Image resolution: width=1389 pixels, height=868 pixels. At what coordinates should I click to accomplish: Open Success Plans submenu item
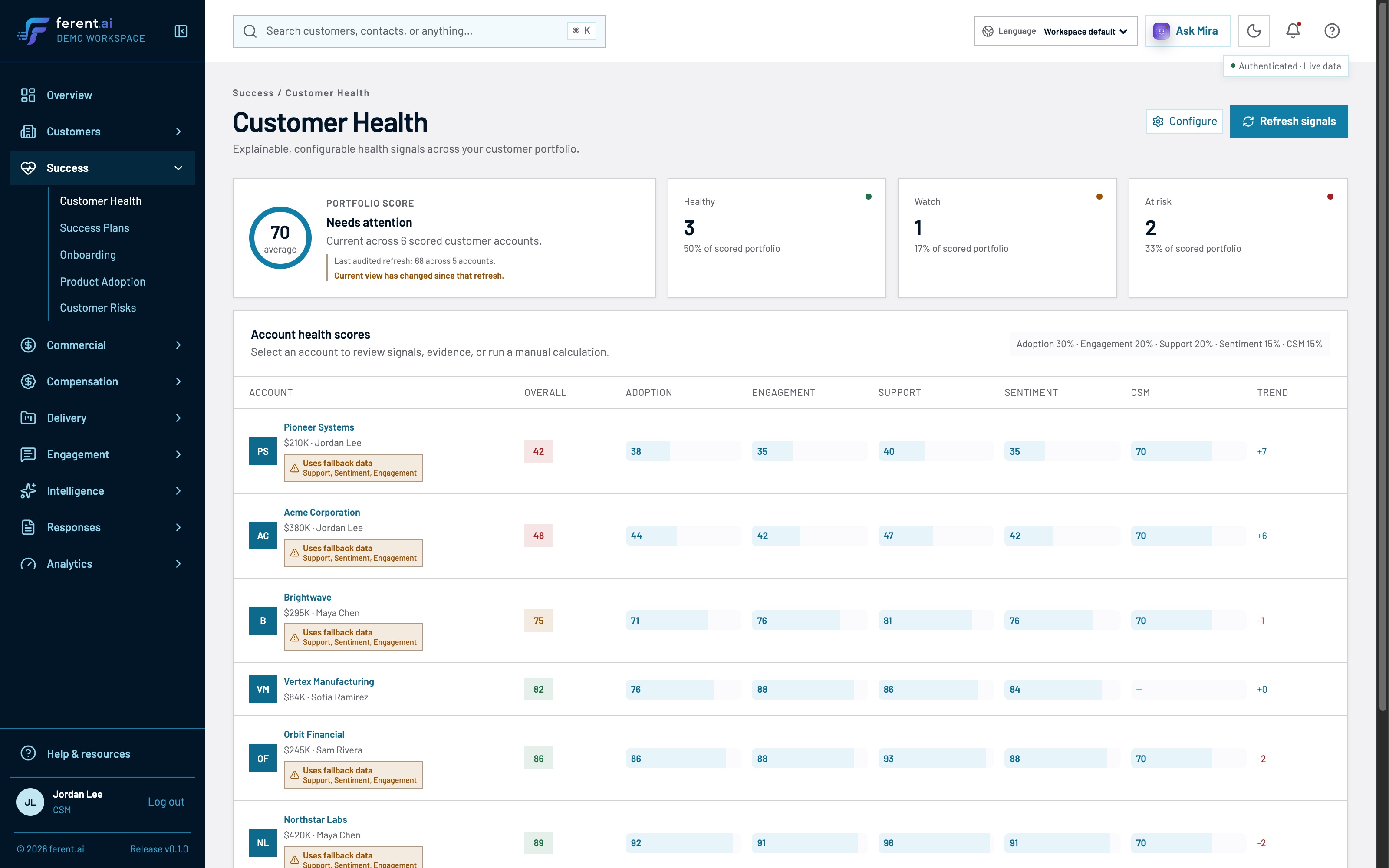(95, 228)
